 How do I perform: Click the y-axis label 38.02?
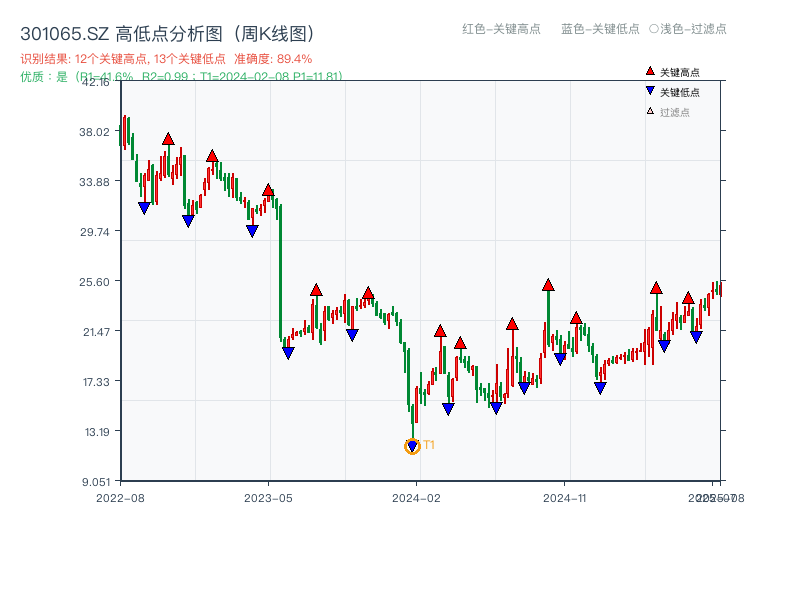pyautogui.click(x=94, y=132)
